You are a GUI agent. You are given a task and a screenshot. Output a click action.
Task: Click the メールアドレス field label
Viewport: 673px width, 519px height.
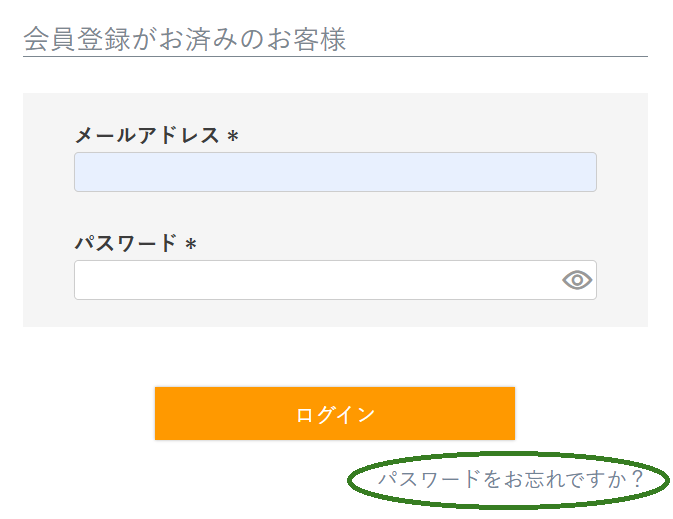(x=147, y=135)
